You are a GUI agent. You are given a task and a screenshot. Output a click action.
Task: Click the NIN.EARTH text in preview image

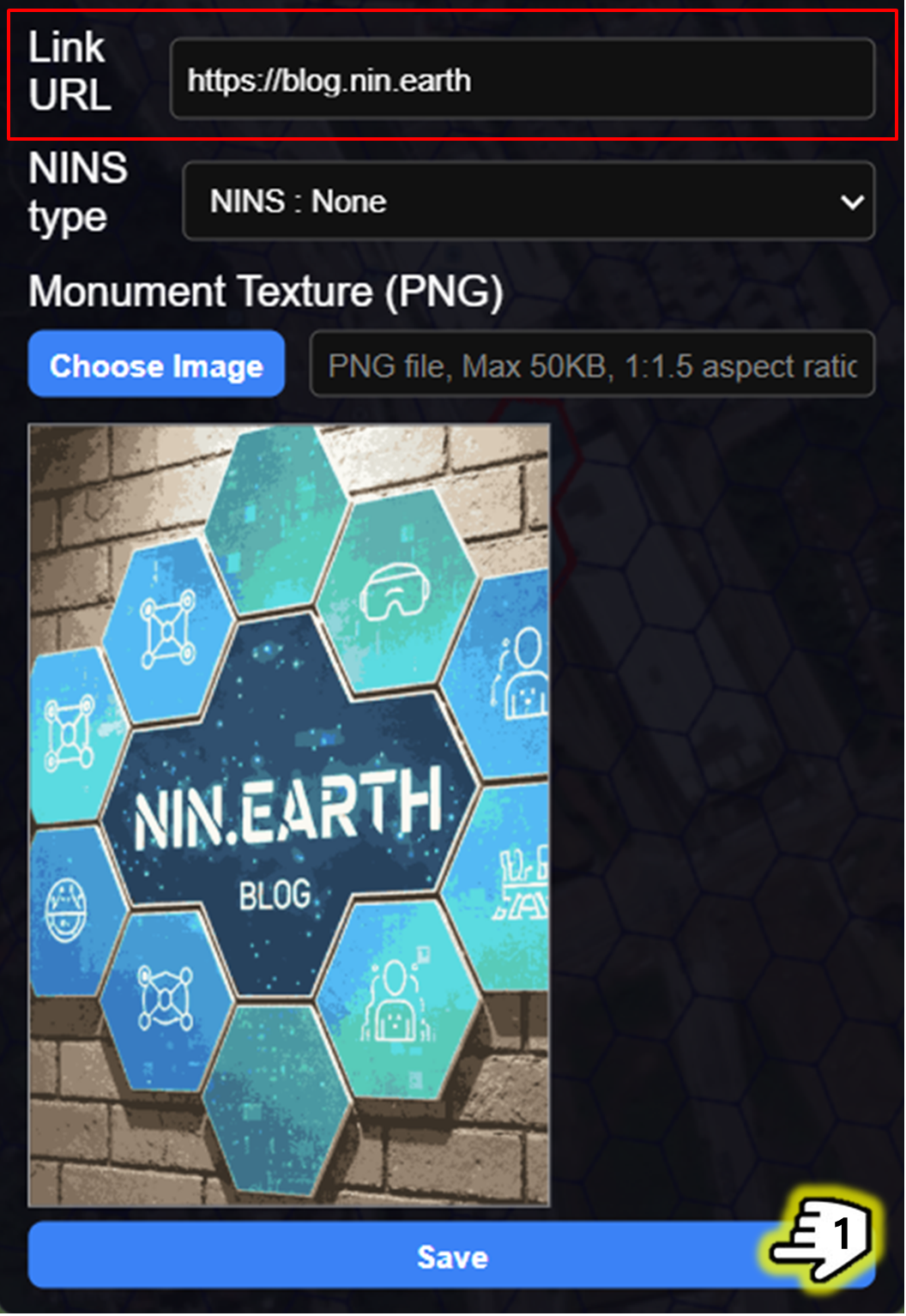[x=287, y=807]
